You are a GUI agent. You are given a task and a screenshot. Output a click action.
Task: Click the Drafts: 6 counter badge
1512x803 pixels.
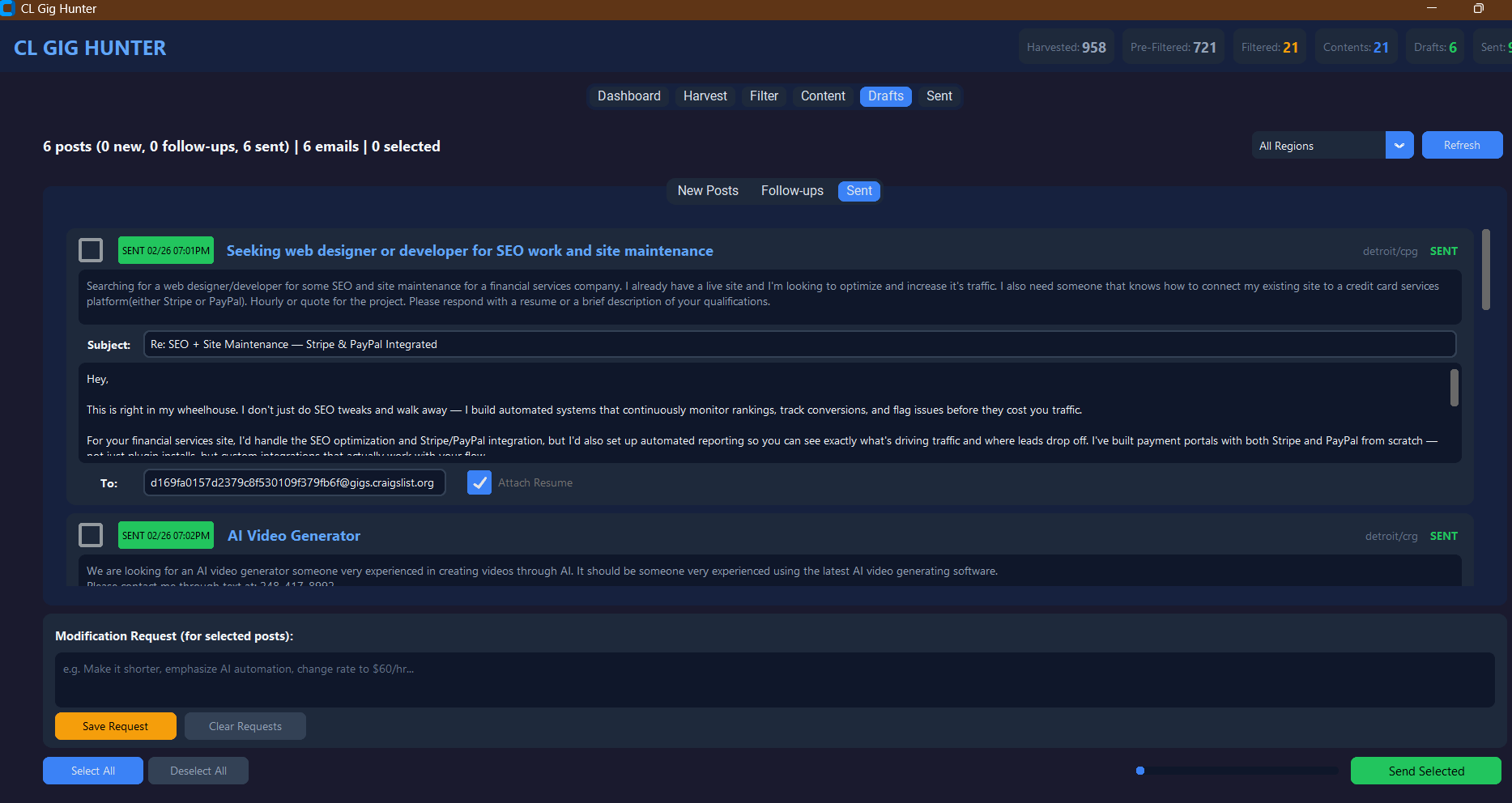(x=1434, y=46)
